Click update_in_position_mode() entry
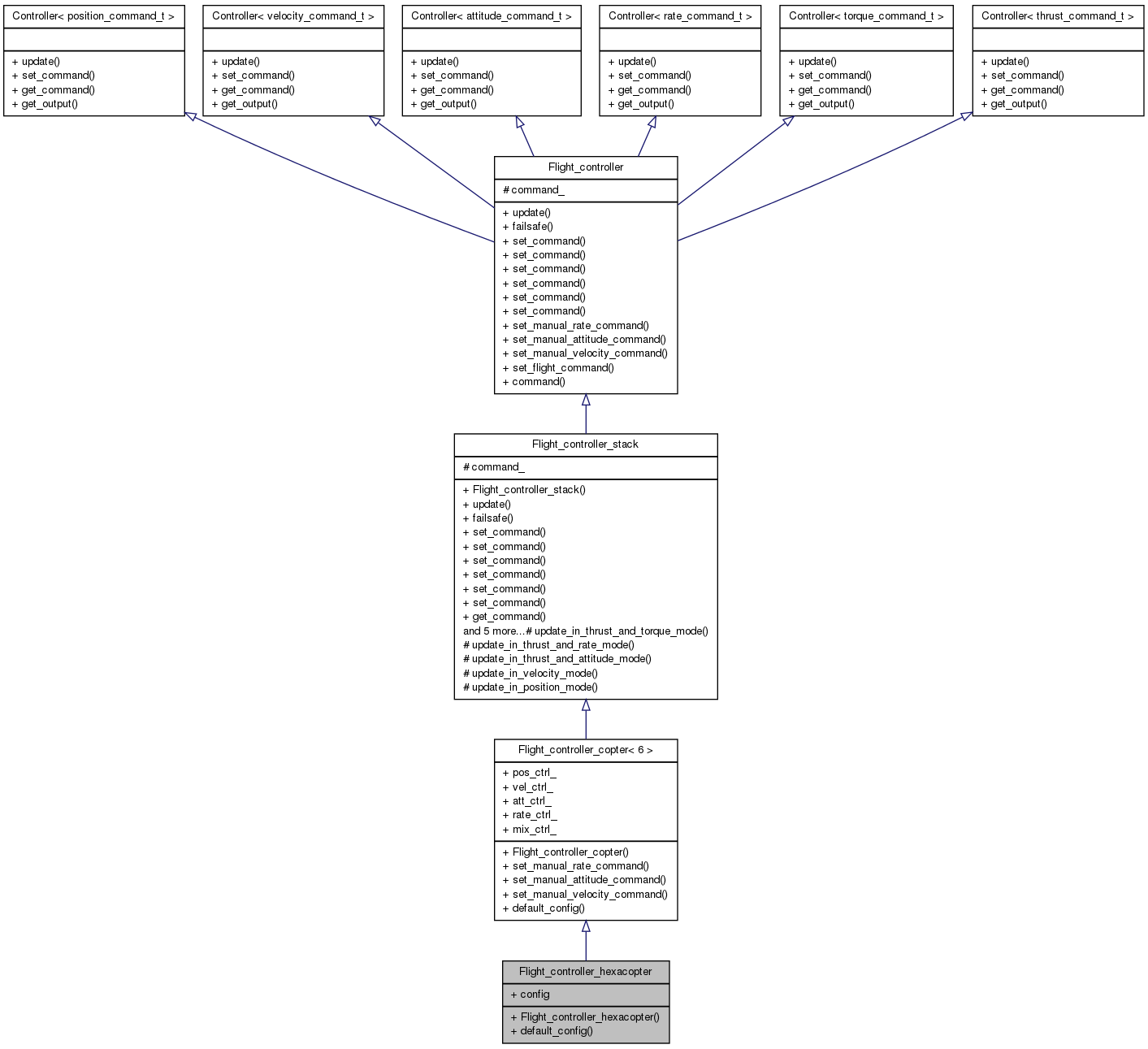 pyautogui.click(x=531, y=687)
